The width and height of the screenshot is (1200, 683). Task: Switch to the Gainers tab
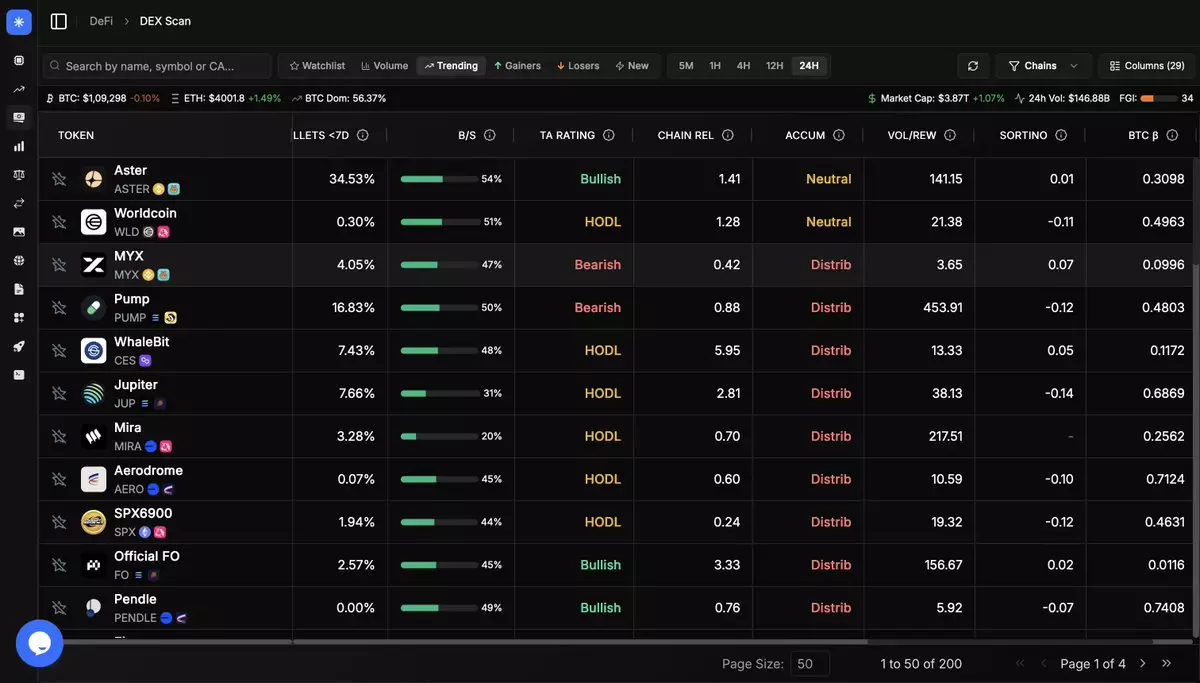pyautogui.click(x=517, y=66)
